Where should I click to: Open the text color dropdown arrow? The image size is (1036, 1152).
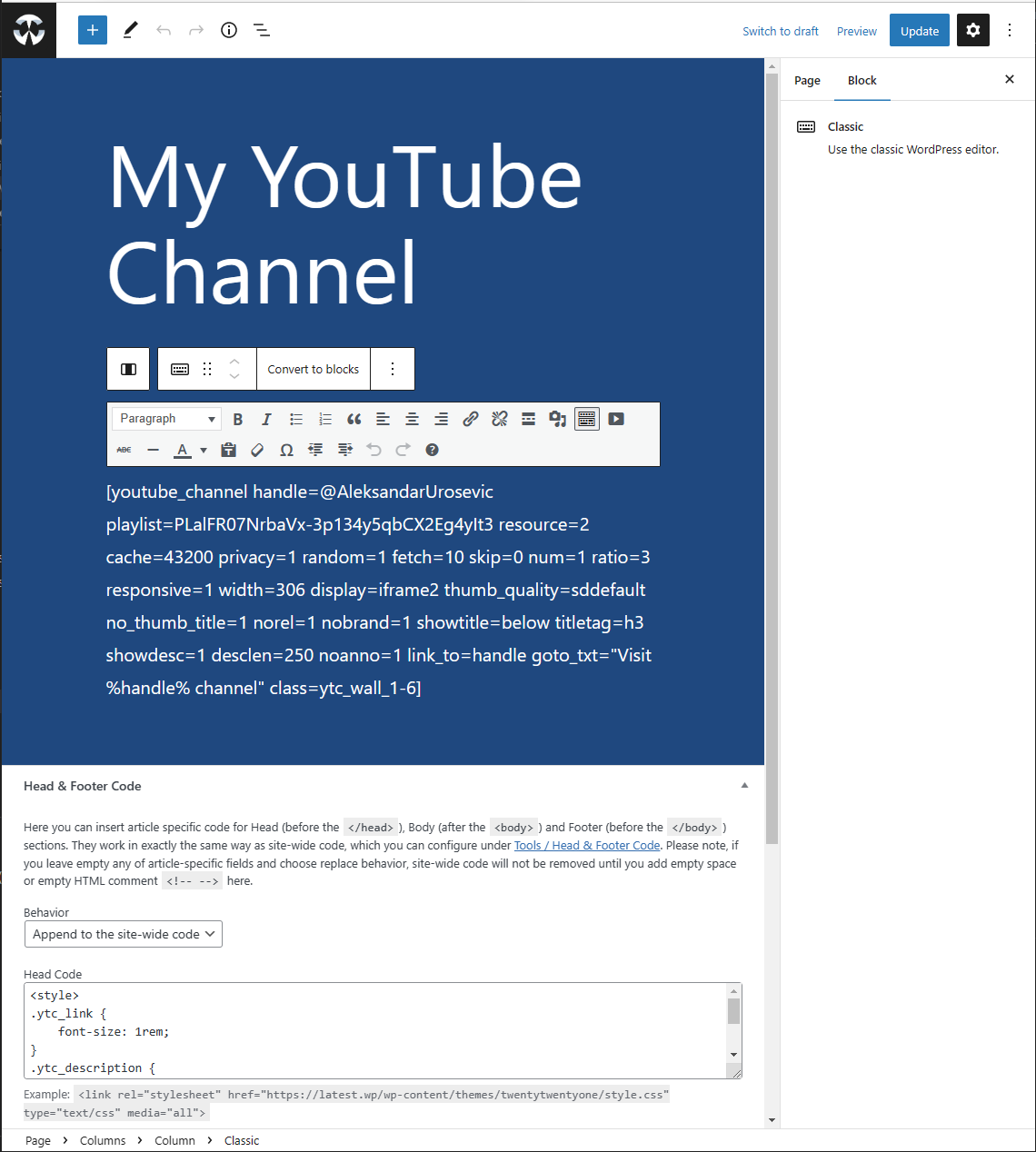(204, 450)
